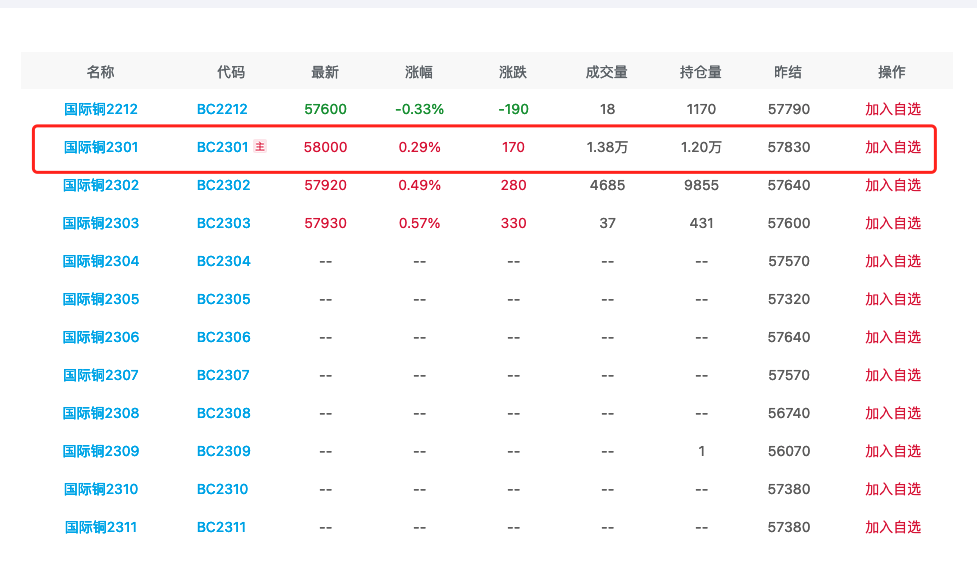The image size is (977, 566).
Task: Click the 0.57% change percentage
Action: point(419,223)
